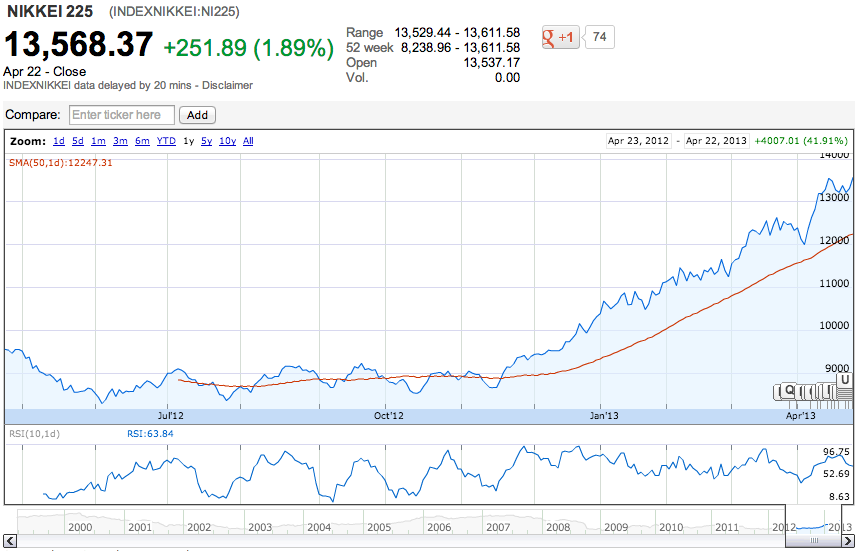Viewport: 859px width, 551px height.
Task: Set chart zoom to 3m
Action: pos(120,141)
